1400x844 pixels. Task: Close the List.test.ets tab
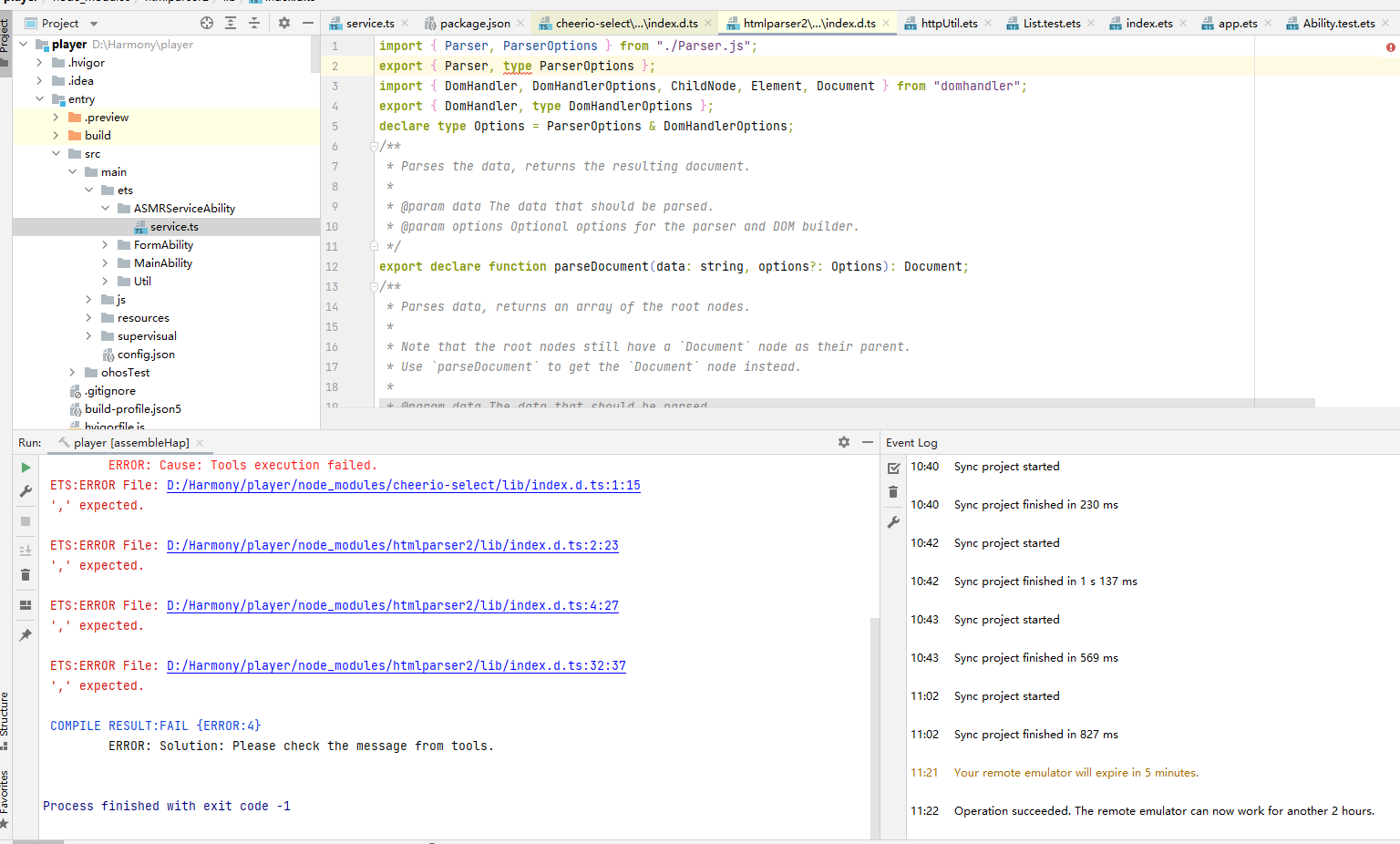tap(1091, 24)
